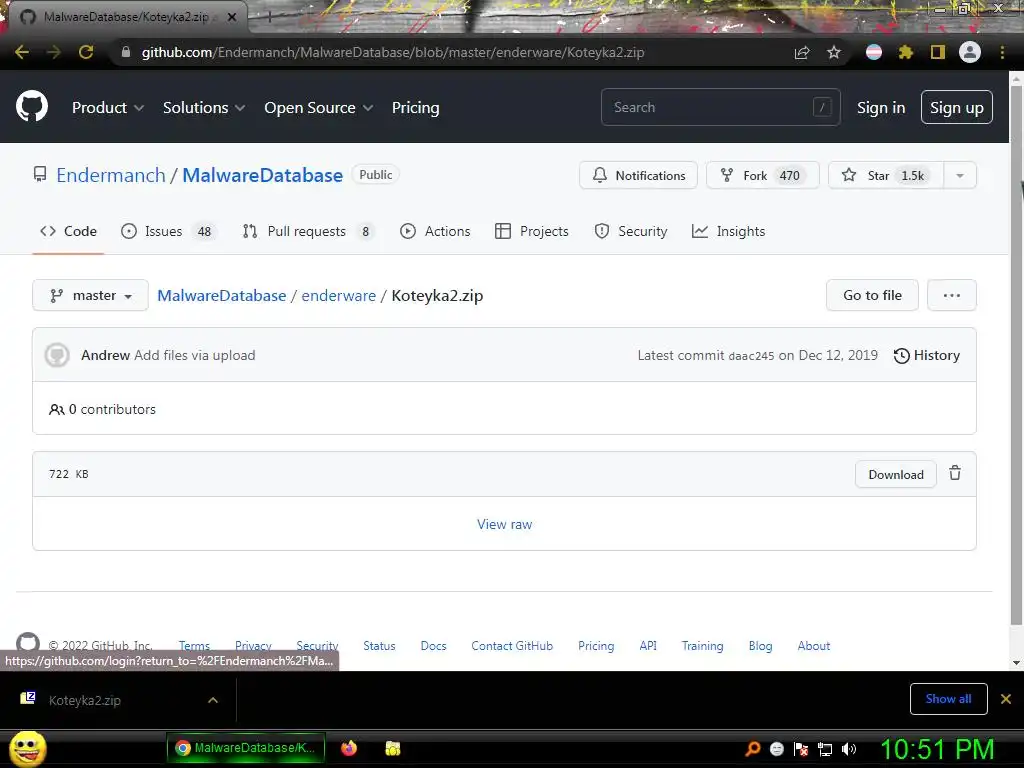Click the Chrome MalwareDatabase taskbar button
Viewport: 1024px width, 768px height.
(246, 748)
